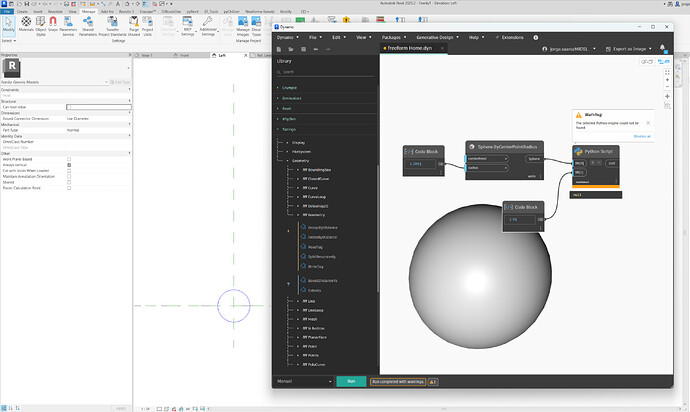Open Dynamo notifications bell
Screen dimensions: 690x412
click(662, 48)
